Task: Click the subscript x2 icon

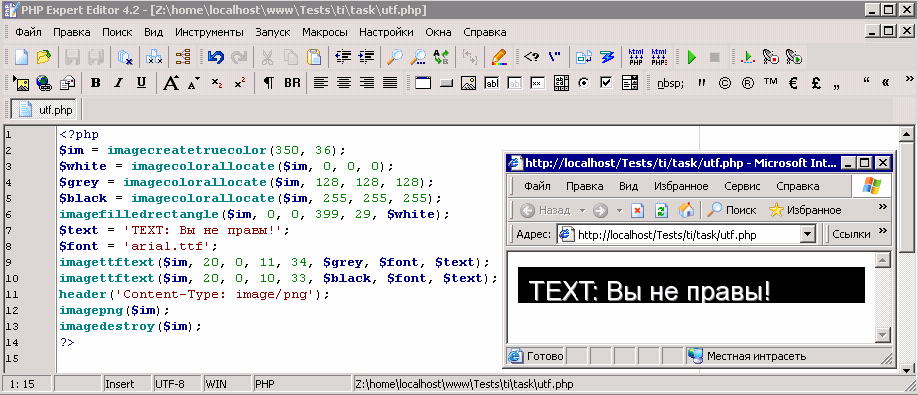Action: (x=217, y=83)
